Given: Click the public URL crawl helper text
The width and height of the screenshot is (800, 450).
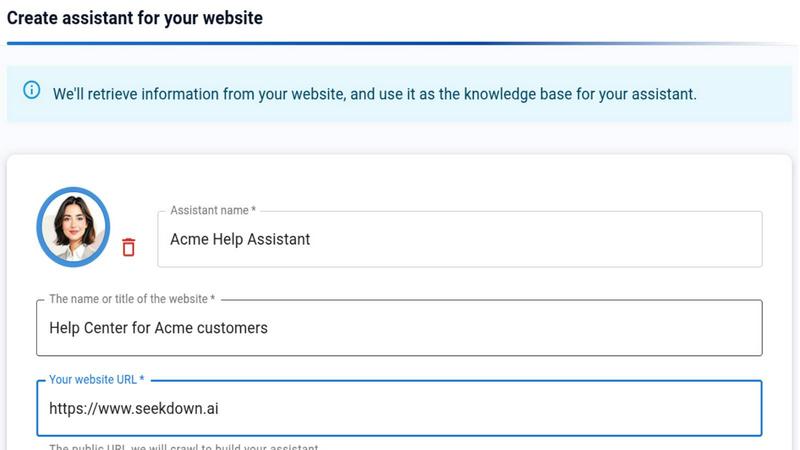Looking at the screenshot, I should tap(184, 446).
